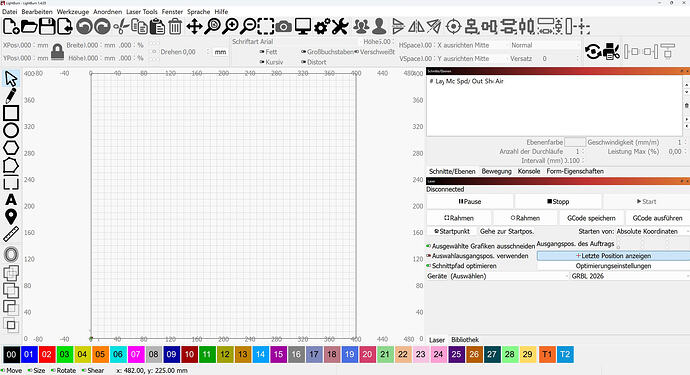This screenshot has height=375, width=690.
Task: Click Letzte Position anzeigen button
Action: click(x=613, y=256)
